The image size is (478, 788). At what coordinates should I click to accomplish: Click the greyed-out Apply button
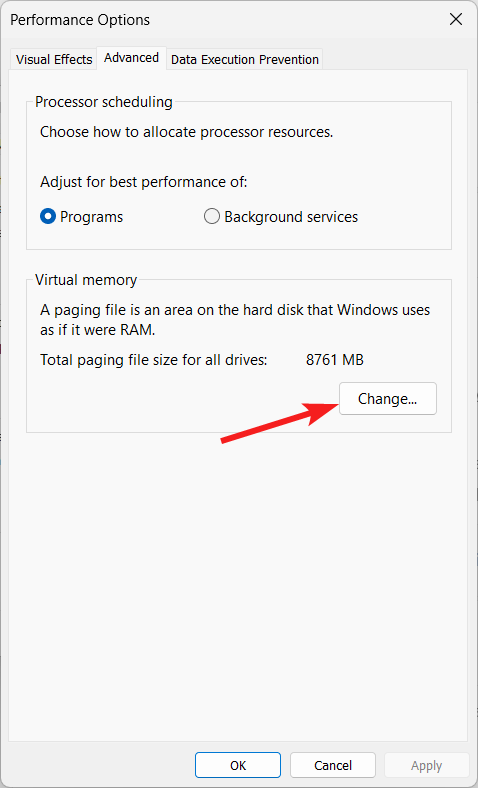[x=427, y=765]
